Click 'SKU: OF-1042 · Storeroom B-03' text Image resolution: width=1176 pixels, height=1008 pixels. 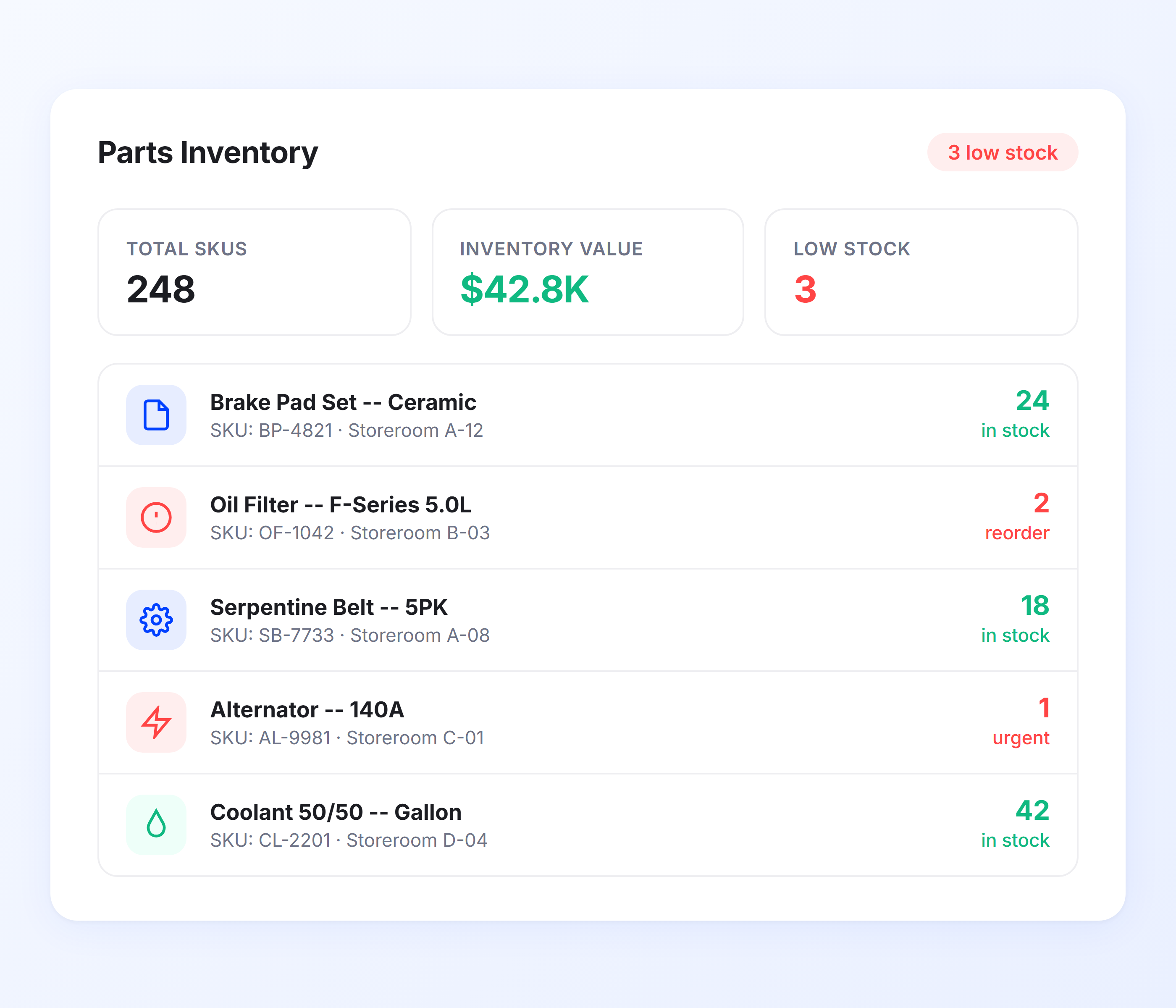pos(349,533)
